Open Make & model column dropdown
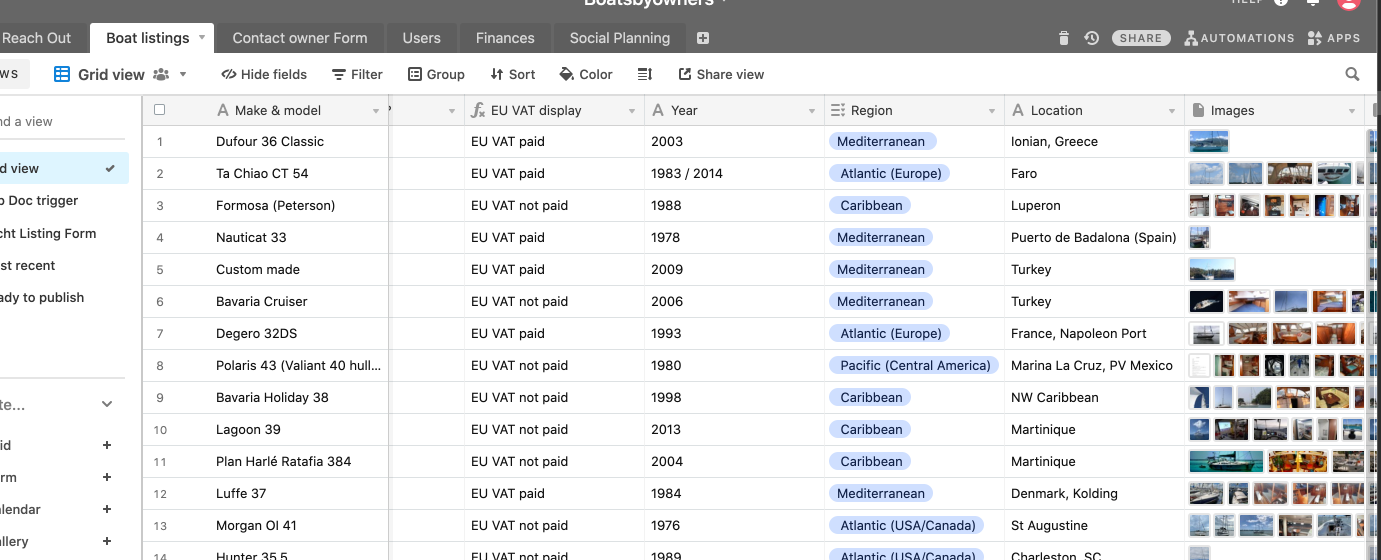The width and height of the screenshot is (1381, 560). [x=376, y=111]
